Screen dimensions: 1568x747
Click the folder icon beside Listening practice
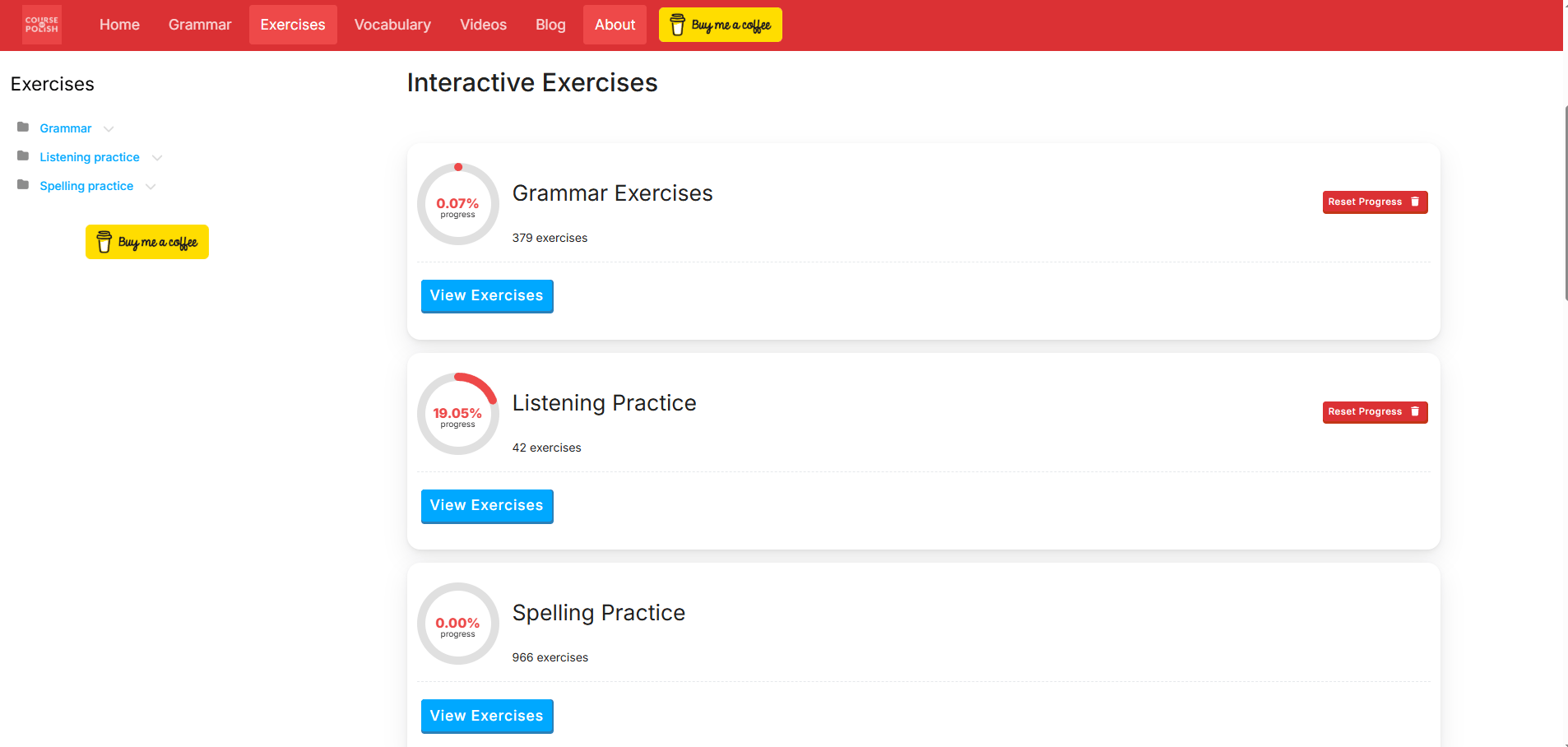click(x=21, y=155)
